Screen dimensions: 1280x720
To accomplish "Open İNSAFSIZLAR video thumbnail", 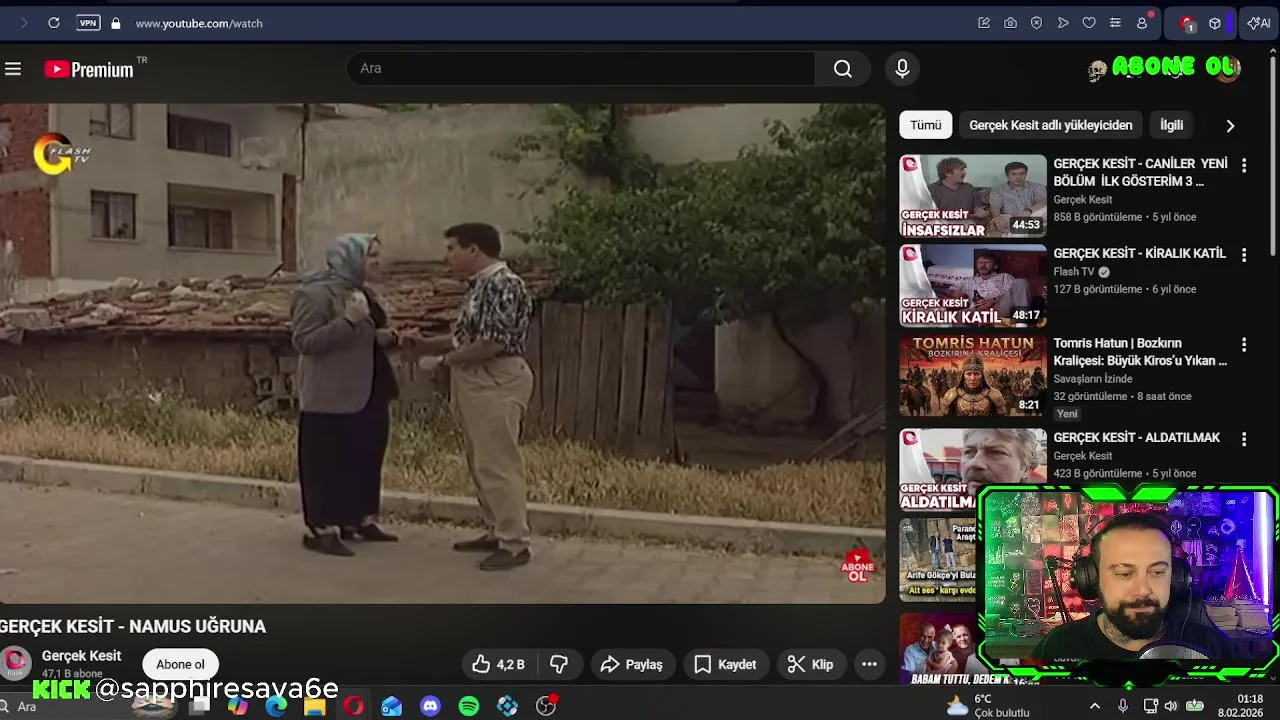I will (973, 196).
